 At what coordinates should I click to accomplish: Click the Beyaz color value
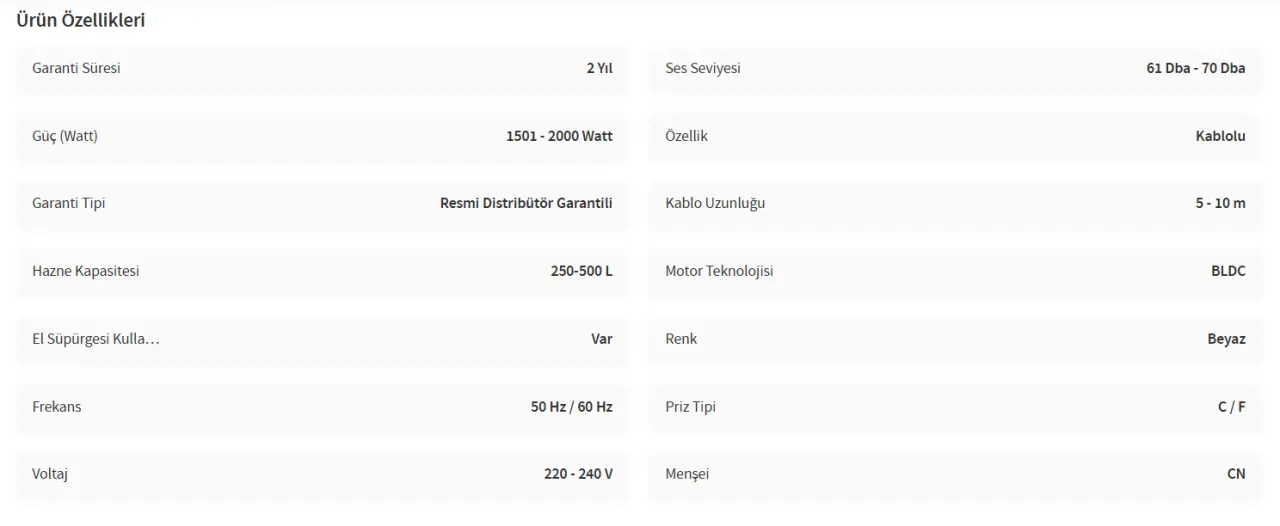click(x=1226, y=339)
